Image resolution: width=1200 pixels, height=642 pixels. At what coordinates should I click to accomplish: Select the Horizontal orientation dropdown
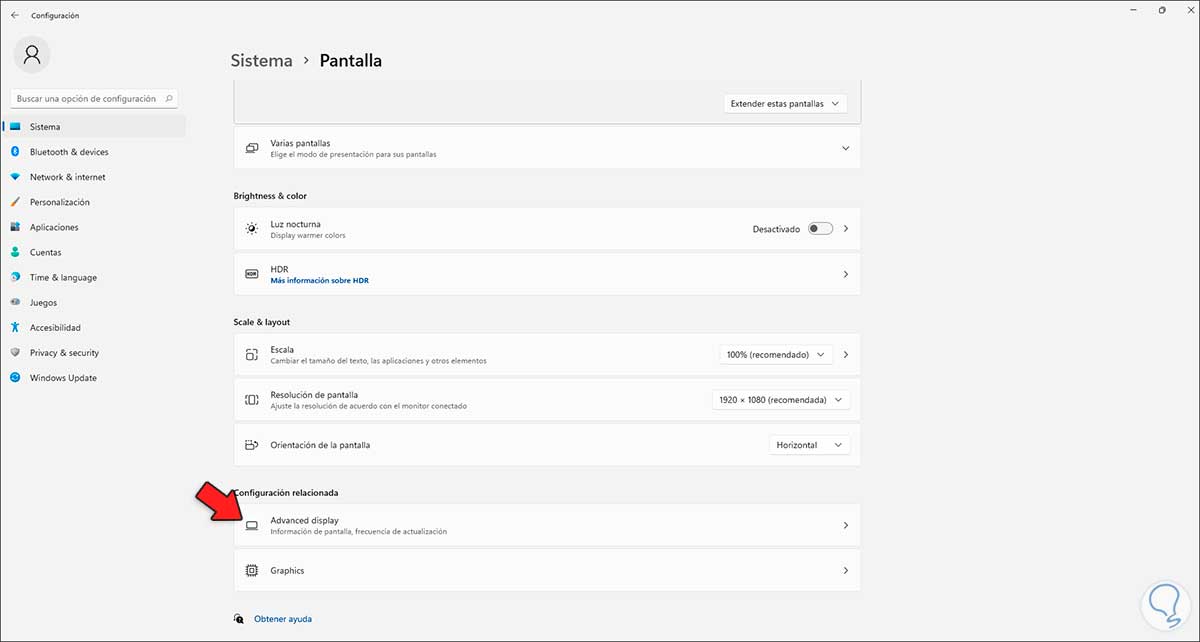click(x=809, y=445)
